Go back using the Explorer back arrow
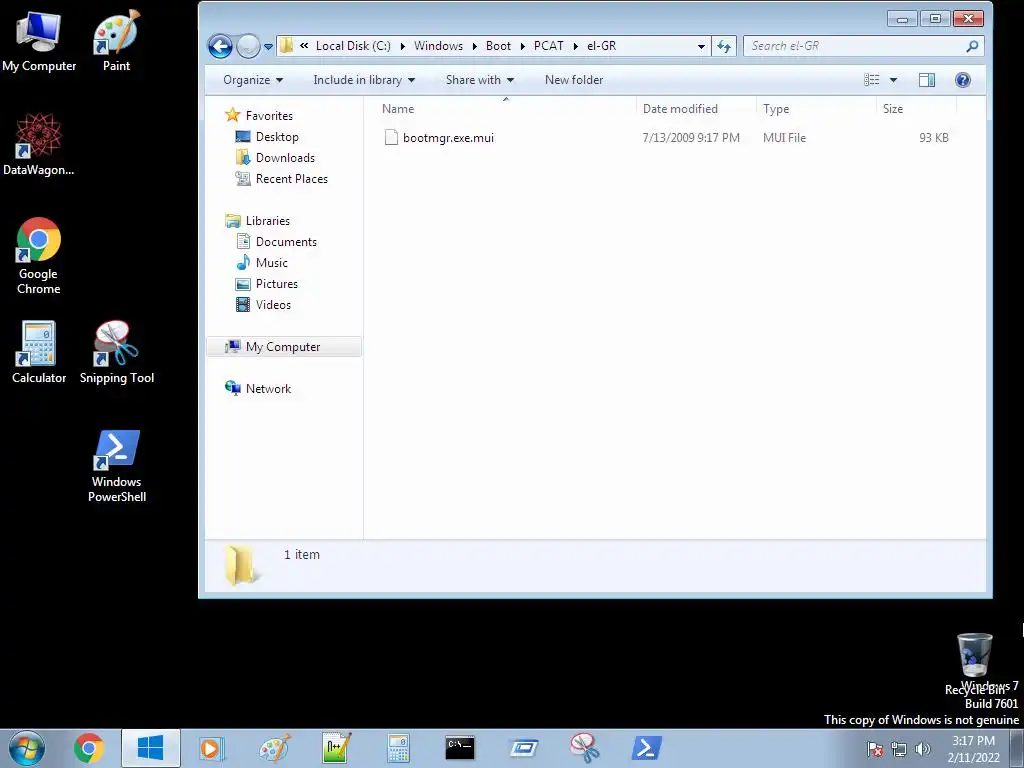This screenshot has width=1024, height=768. point(220,46)
